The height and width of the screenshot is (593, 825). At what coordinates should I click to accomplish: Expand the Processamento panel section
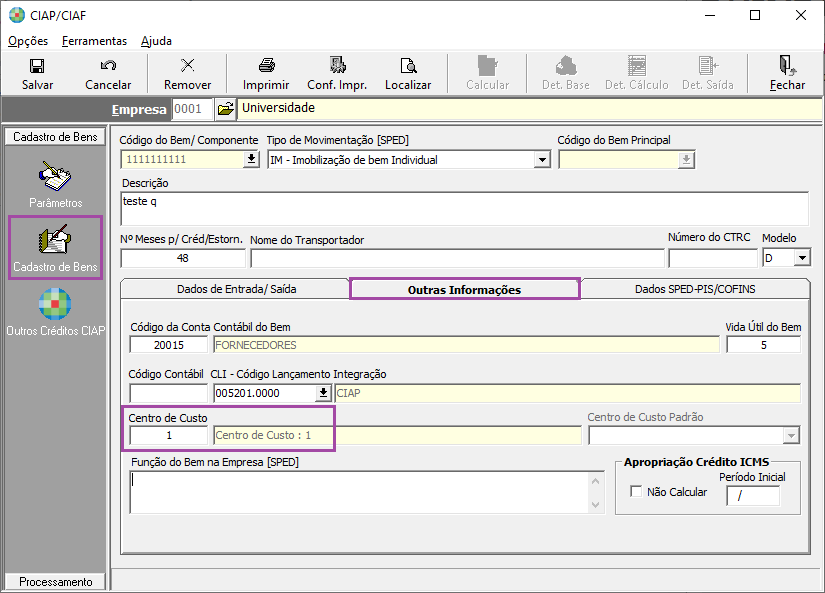coord(55,581)
